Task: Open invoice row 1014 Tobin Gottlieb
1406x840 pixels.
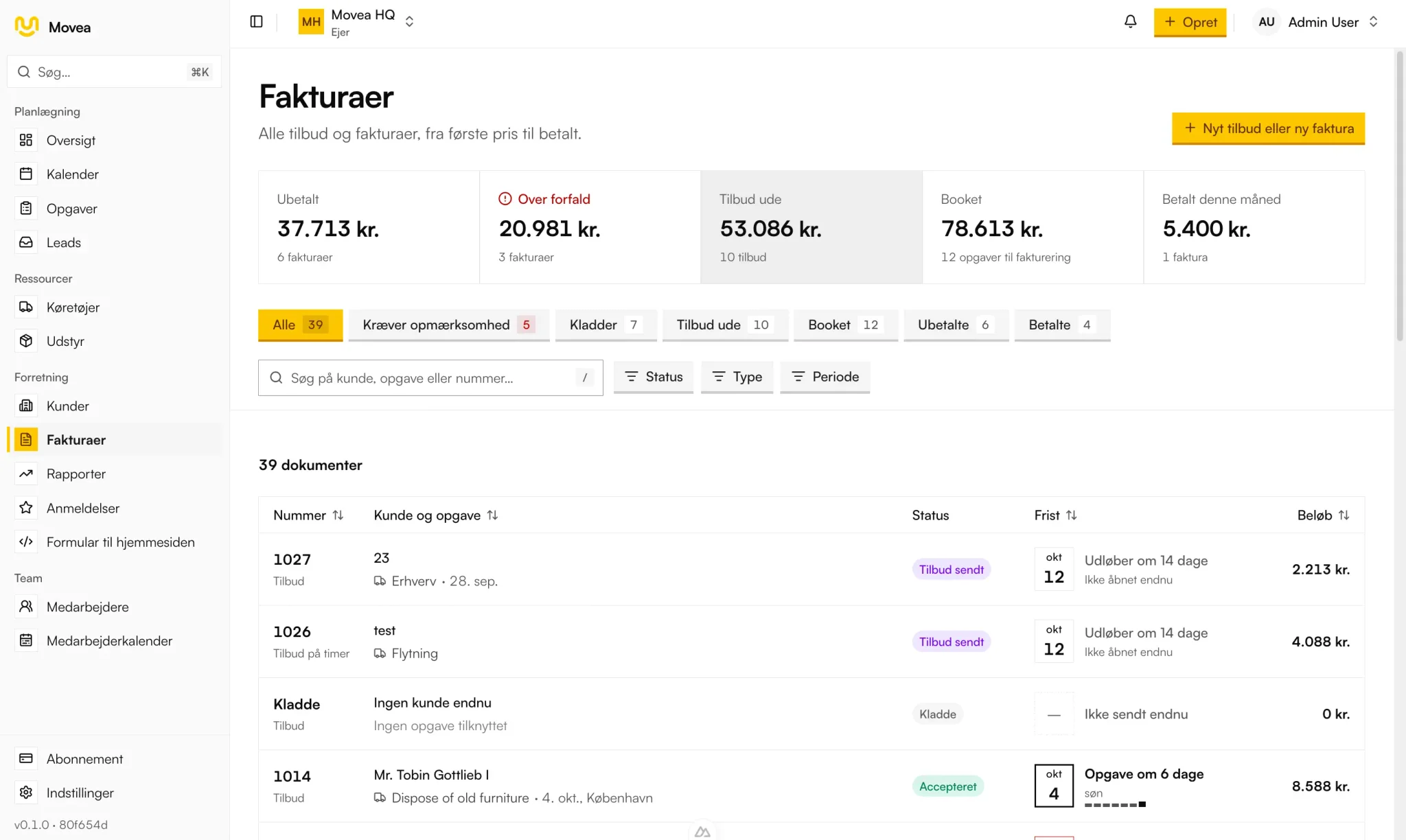Action: 811,786
